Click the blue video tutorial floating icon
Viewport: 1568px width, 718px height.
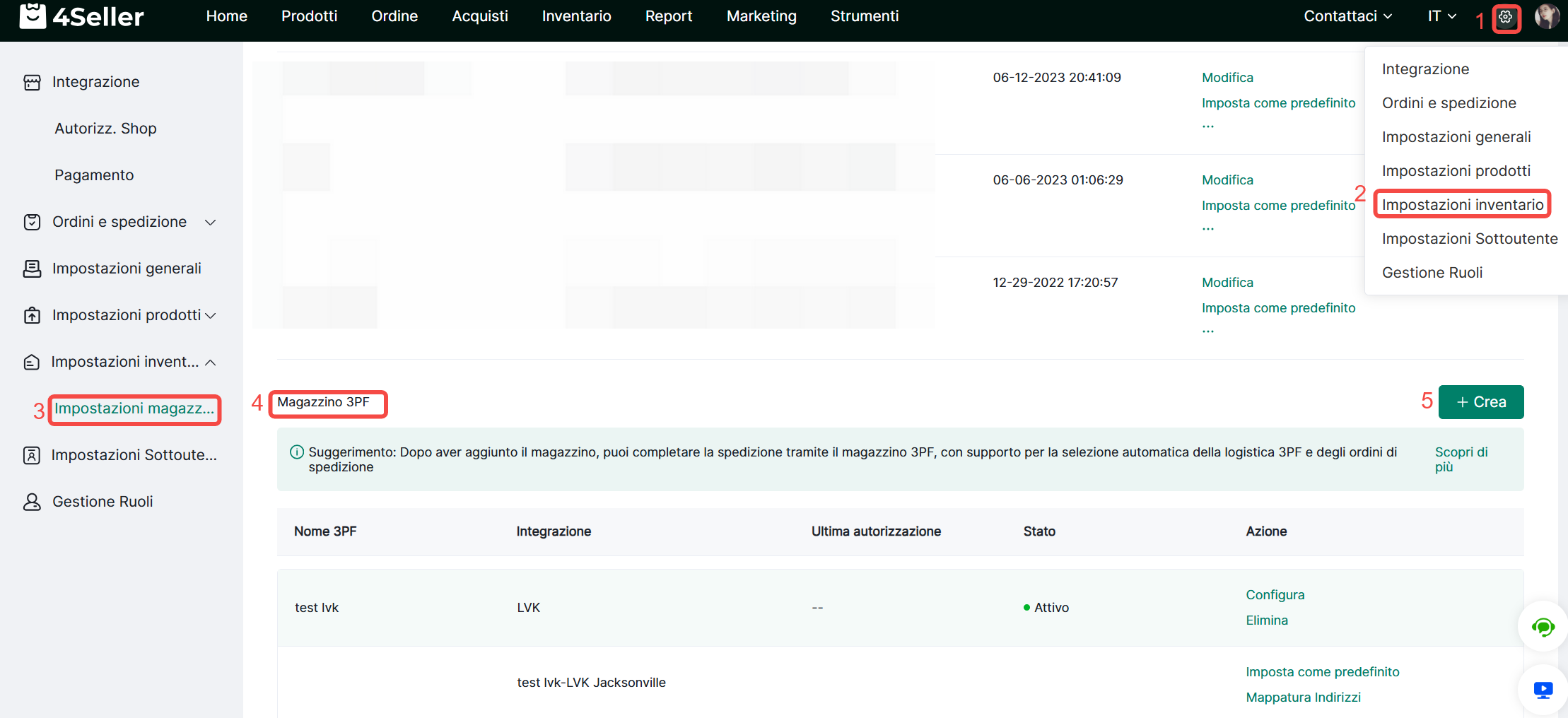click(x=1543, y=690)
